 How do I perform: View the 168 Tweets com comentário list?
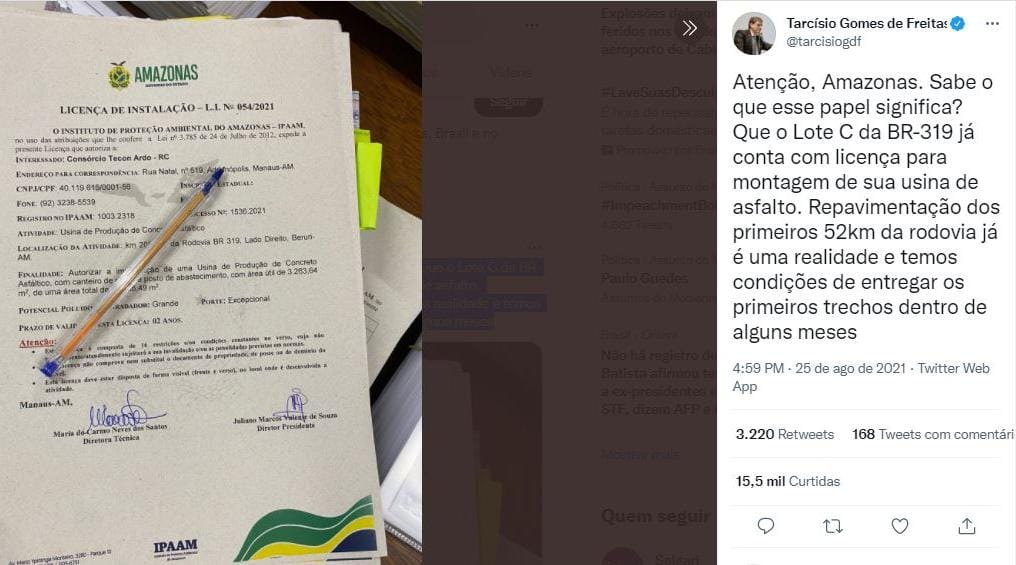coord(932,434)
